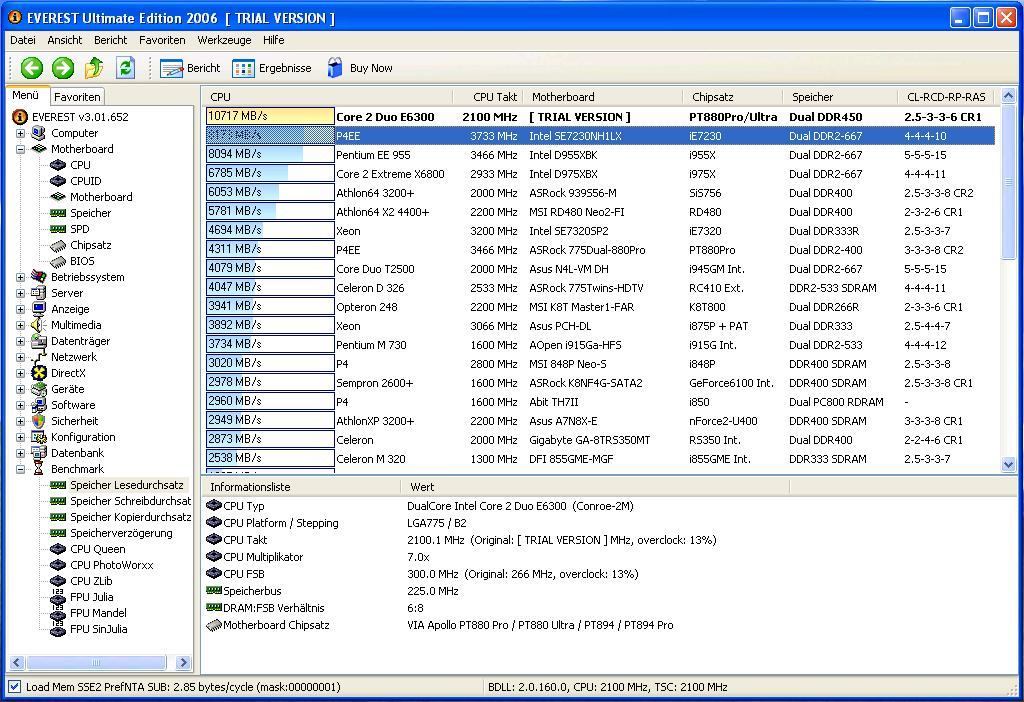This screenshot has width=1024, height=702.
Task: Click the Sicherheit shield icon
Action: [39, 421]
